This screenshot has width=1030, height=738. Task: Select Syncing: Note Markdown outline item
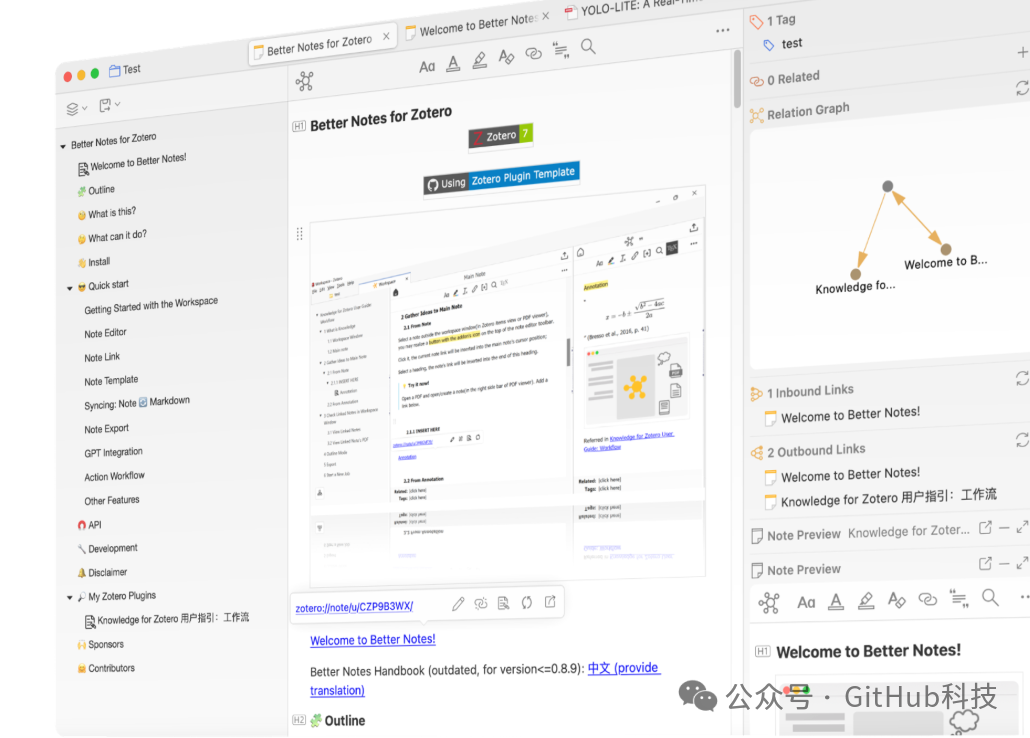click(137, 403)
